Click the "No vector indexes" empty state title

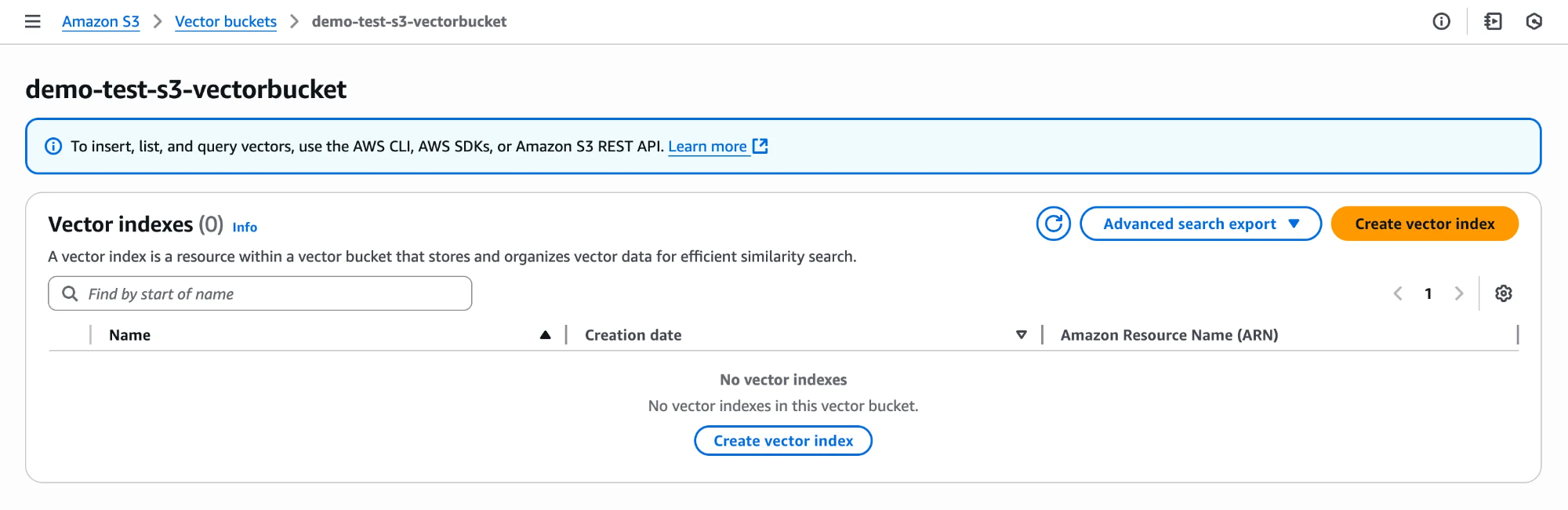[783, 380]
